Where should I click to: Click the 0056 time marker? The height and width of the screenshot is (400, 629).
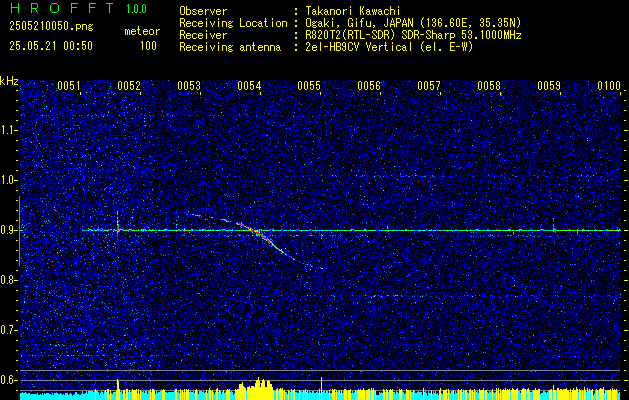369,85
